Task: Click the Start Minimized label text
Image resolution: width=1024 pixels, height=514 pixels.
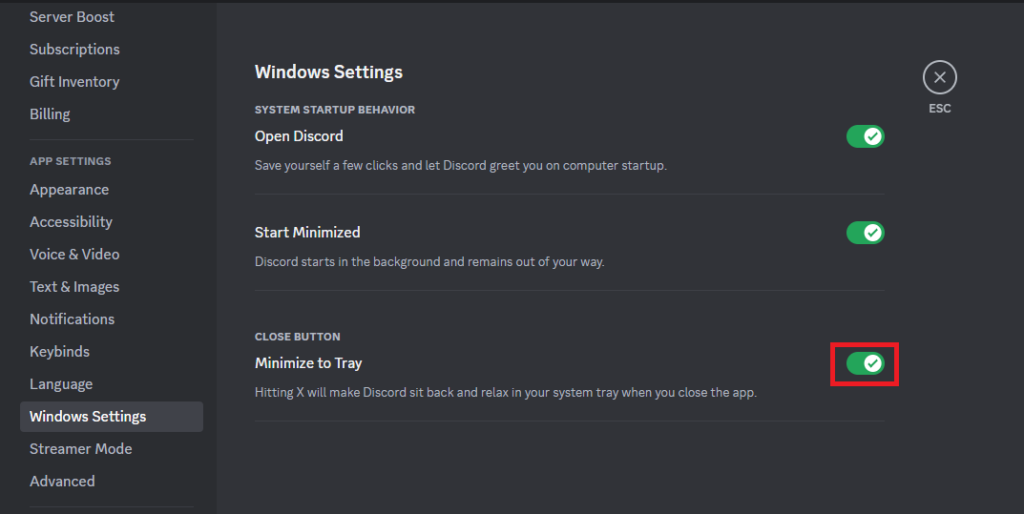Action: 307,232
